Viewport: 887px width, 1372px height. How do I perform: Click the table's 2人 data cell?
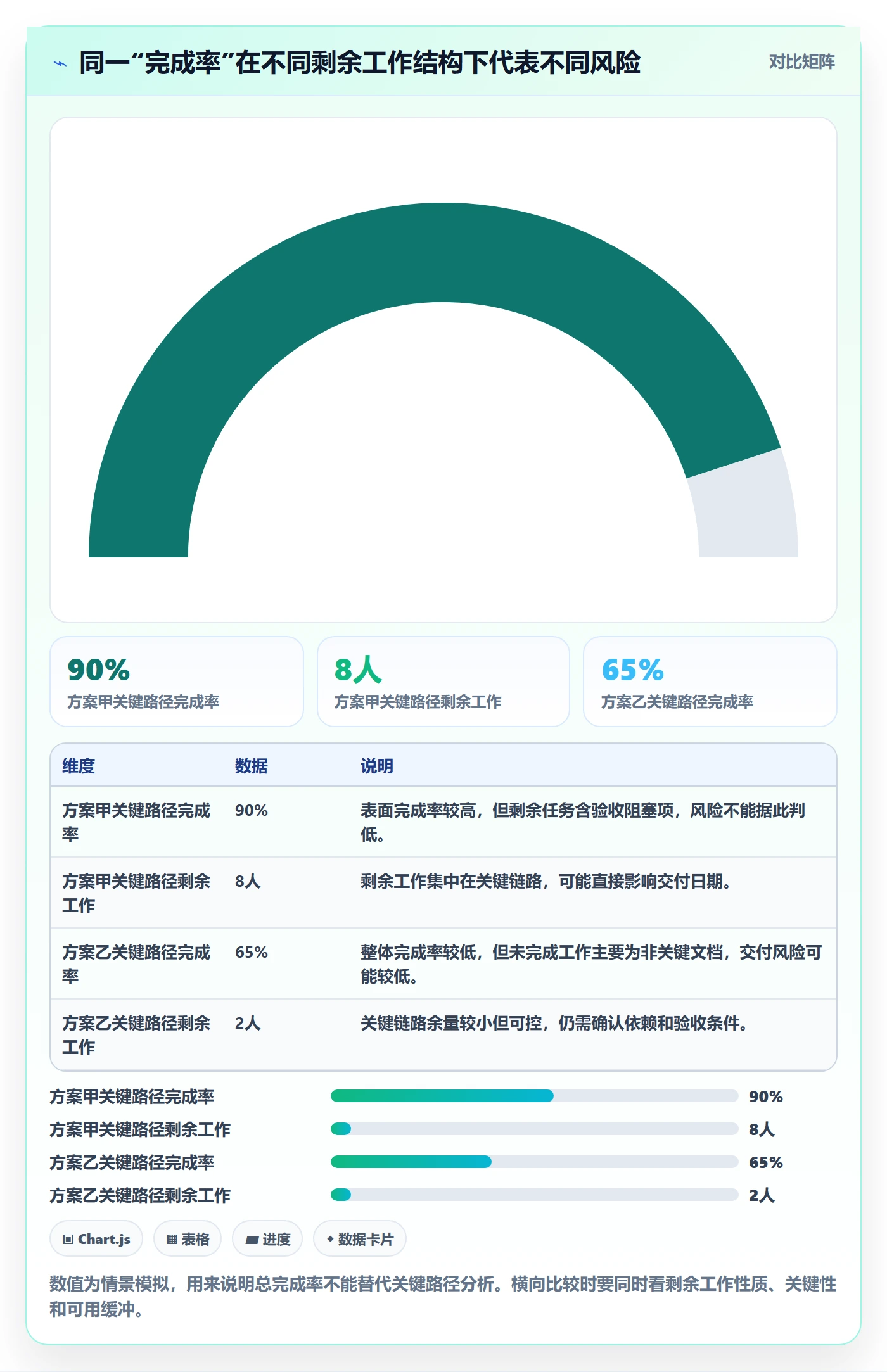[x=248, y=1023]
